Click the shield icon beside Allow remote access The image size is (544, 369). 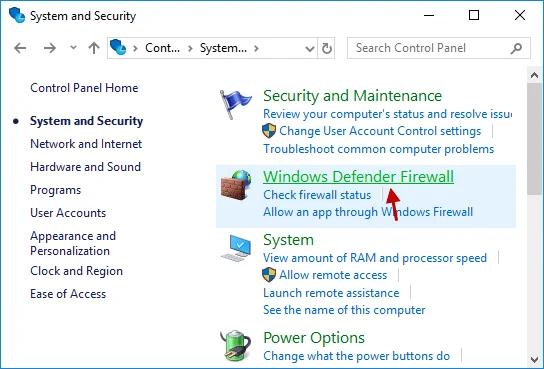(x=269, y=275)
